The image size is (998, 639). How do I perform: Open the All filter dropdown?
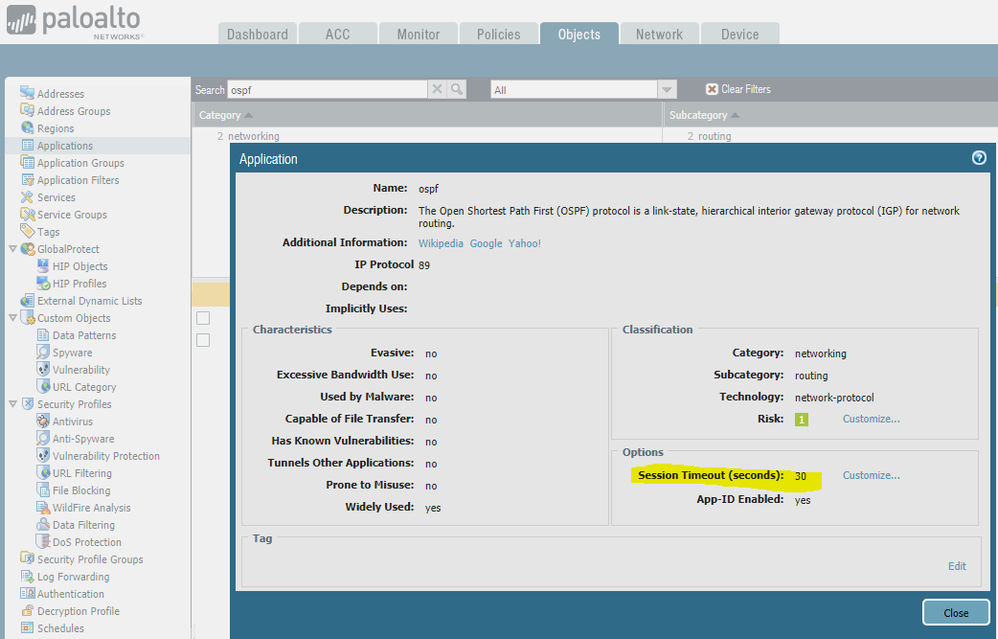pos(667,90)
